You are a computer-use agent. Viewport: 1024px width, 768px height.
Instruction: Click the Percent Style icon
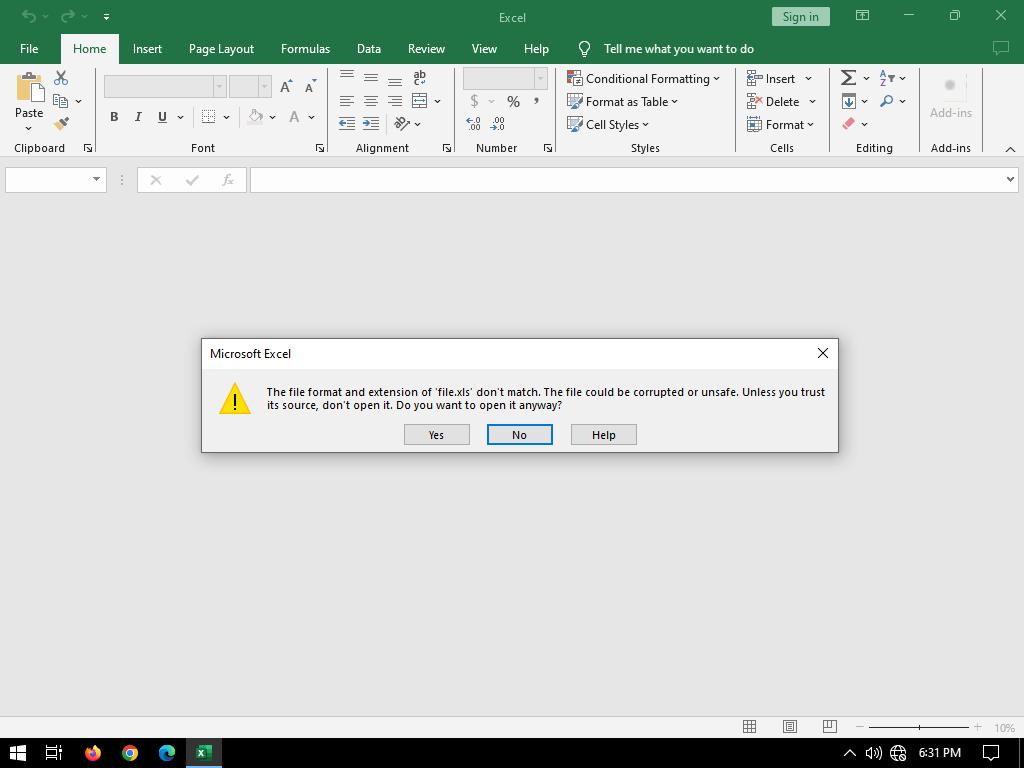coord(513,101)
